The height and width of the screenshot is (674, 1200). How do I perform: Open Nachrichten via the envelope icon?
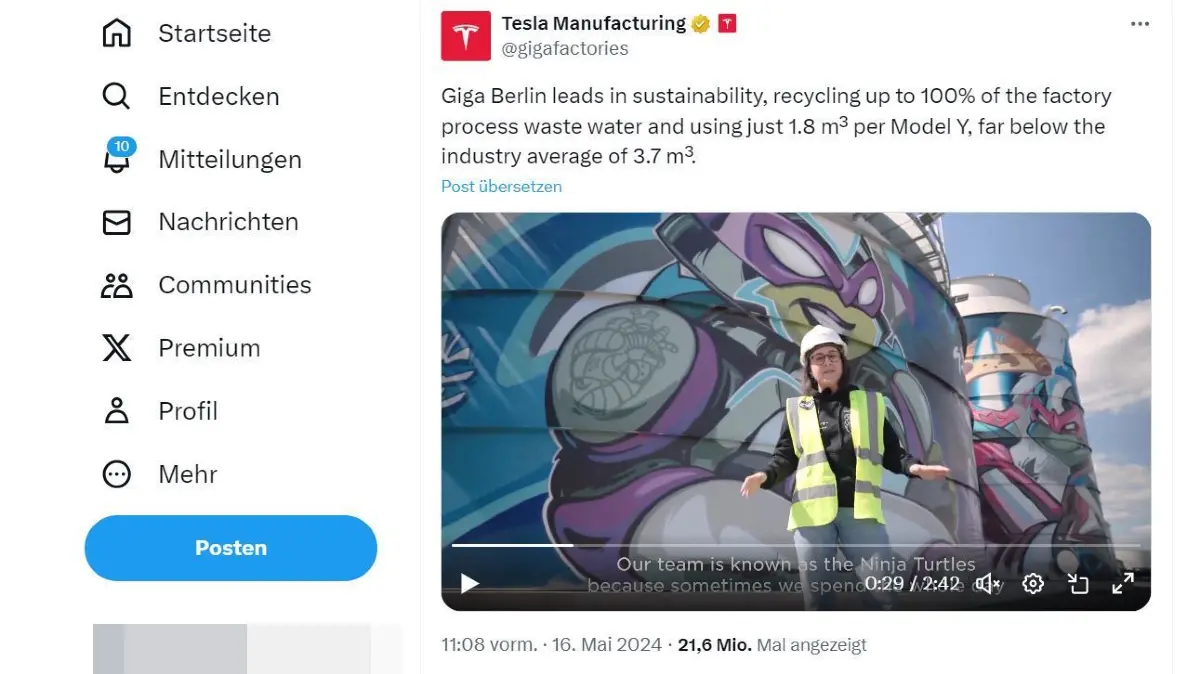(x=116, y=222)
